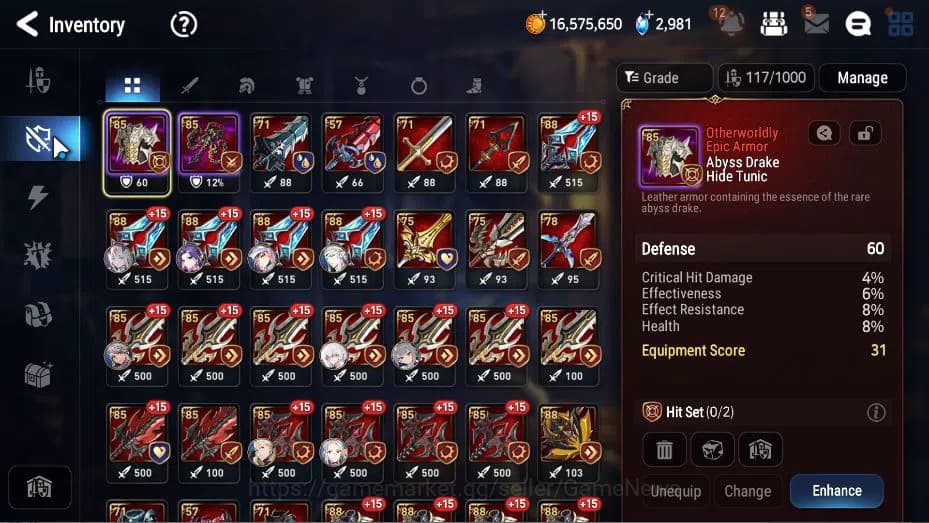Open the Grade sort dropdown
The image size is (929, 523).
(664, 78)
